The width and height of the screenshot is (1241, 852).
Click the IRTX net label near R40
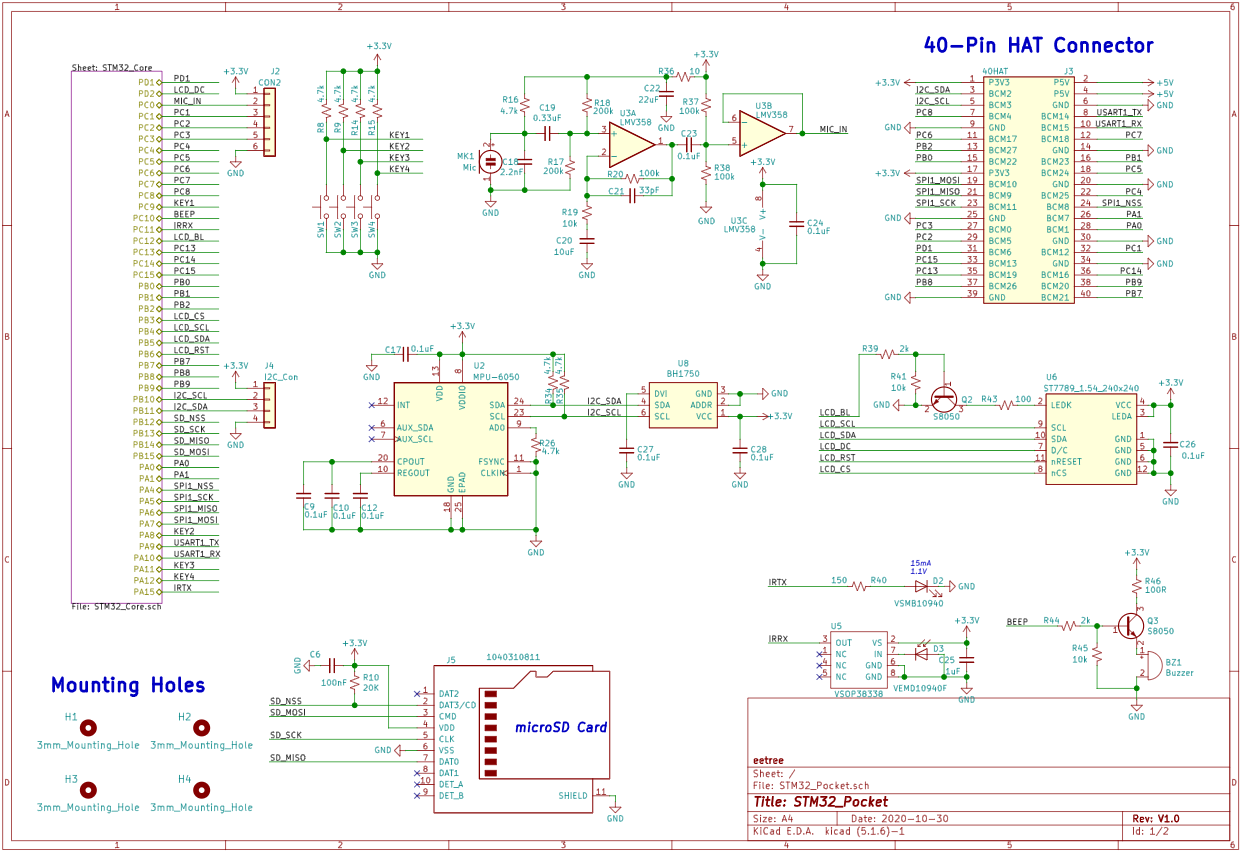[x=778, y=582]
